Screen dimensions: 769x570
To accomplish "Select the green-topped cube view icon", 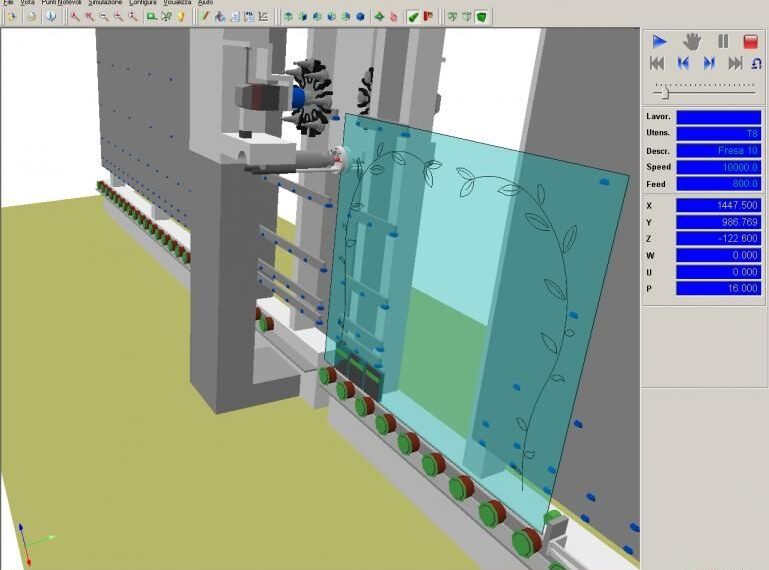I will (288, 17).
